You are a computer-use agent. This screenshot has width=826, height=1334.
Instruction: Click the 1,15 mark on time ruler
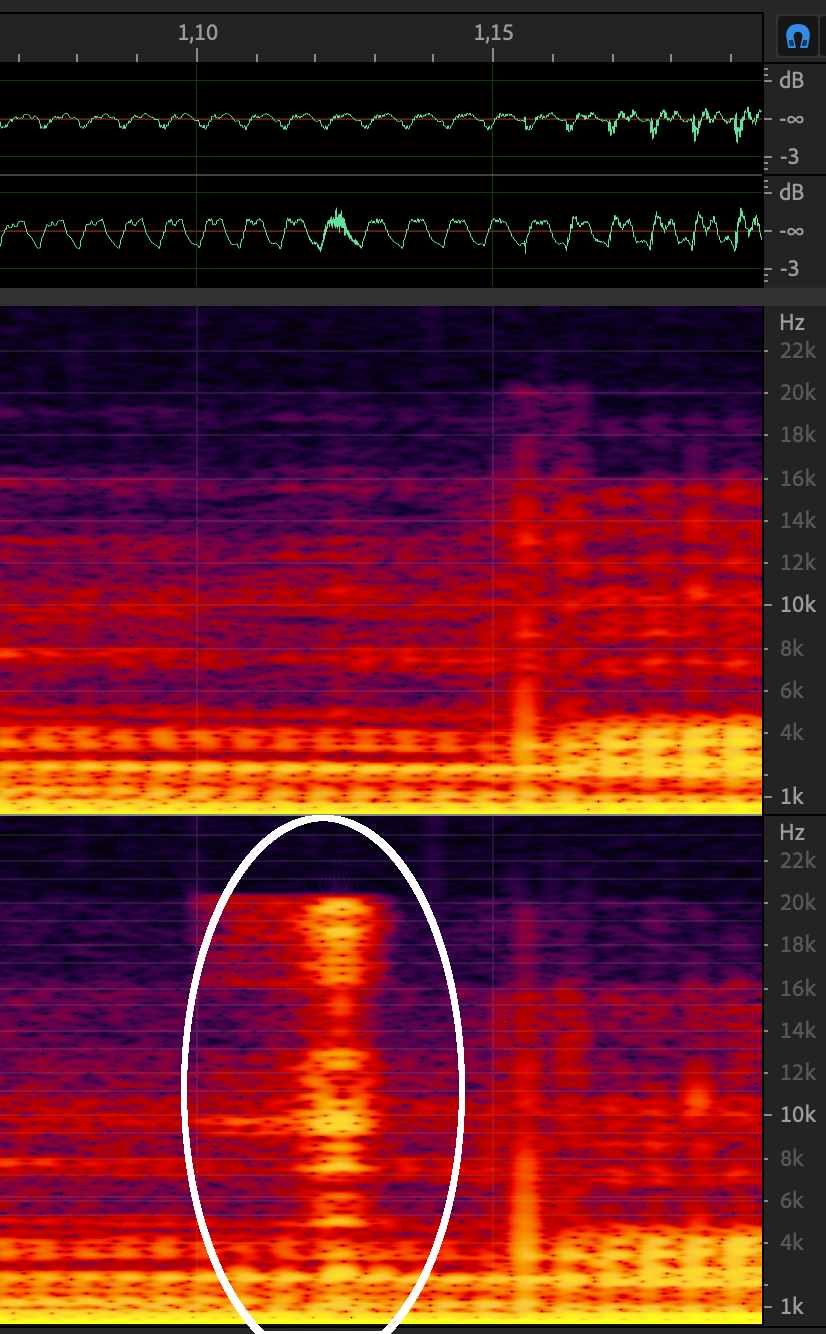[493, 33]
